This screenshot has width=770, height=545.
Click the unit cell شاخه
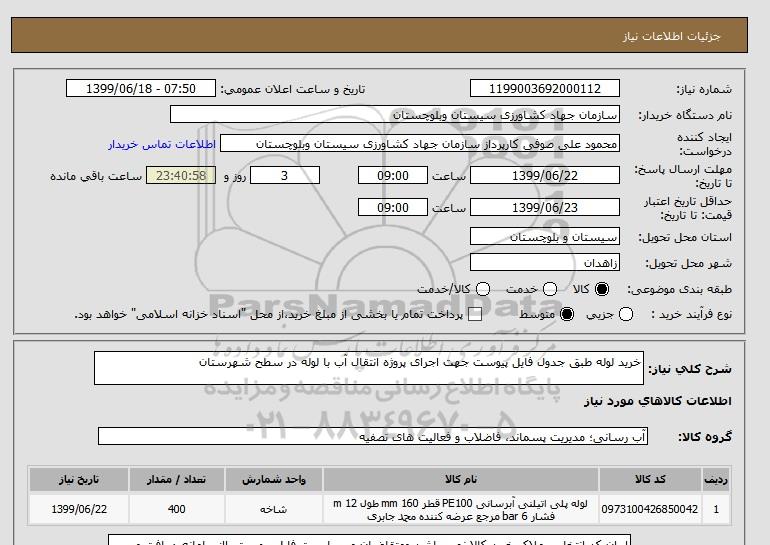274,509
